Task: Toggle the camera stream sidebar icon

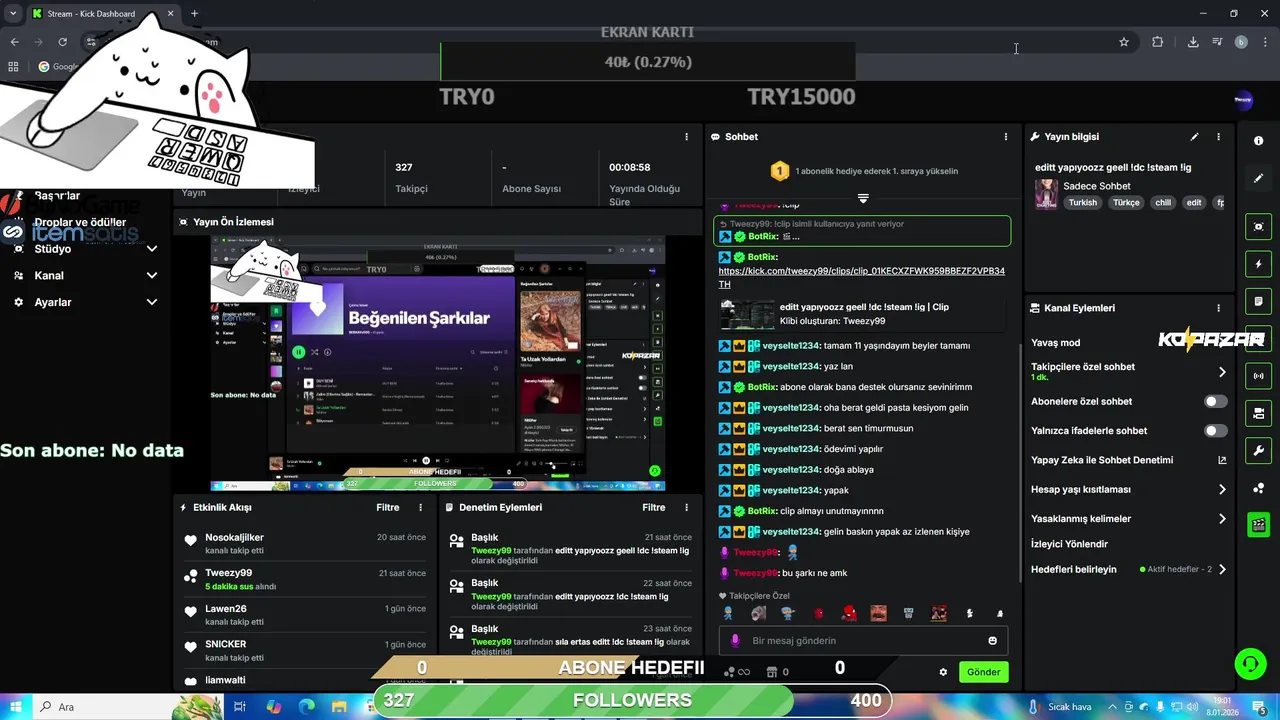Action: pyautogui.click(x=1258, y=413)
